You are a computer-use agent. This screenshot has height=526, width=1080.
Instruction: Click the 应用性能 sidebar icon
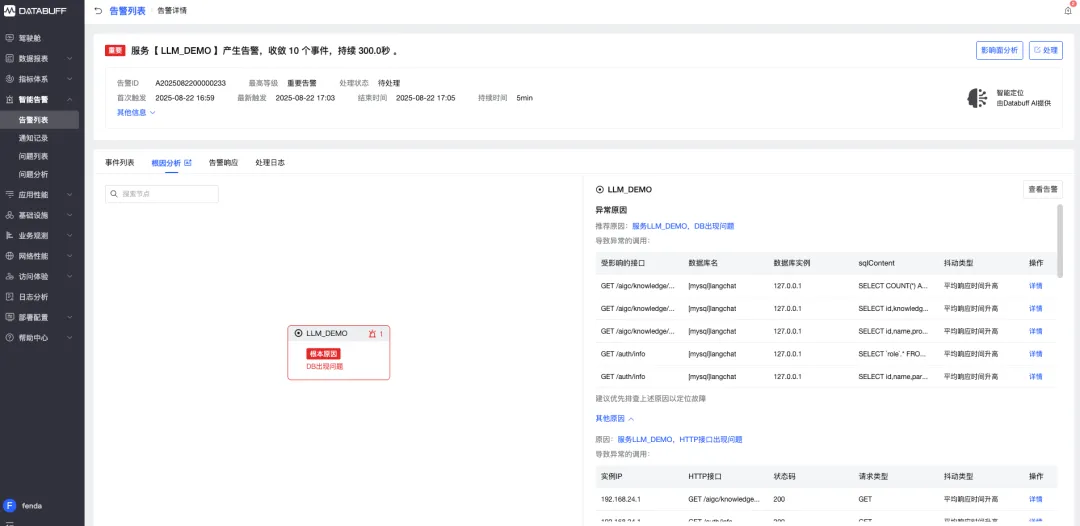point(9,195)
